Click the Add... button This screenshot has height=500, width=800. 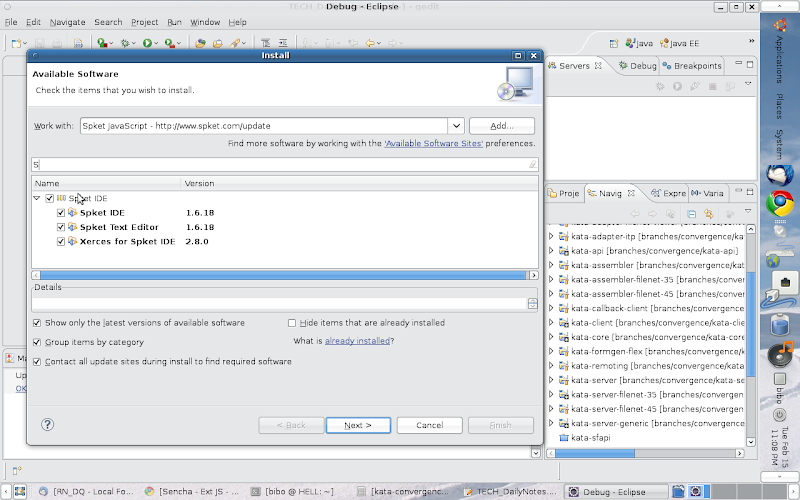click(502, 126)
